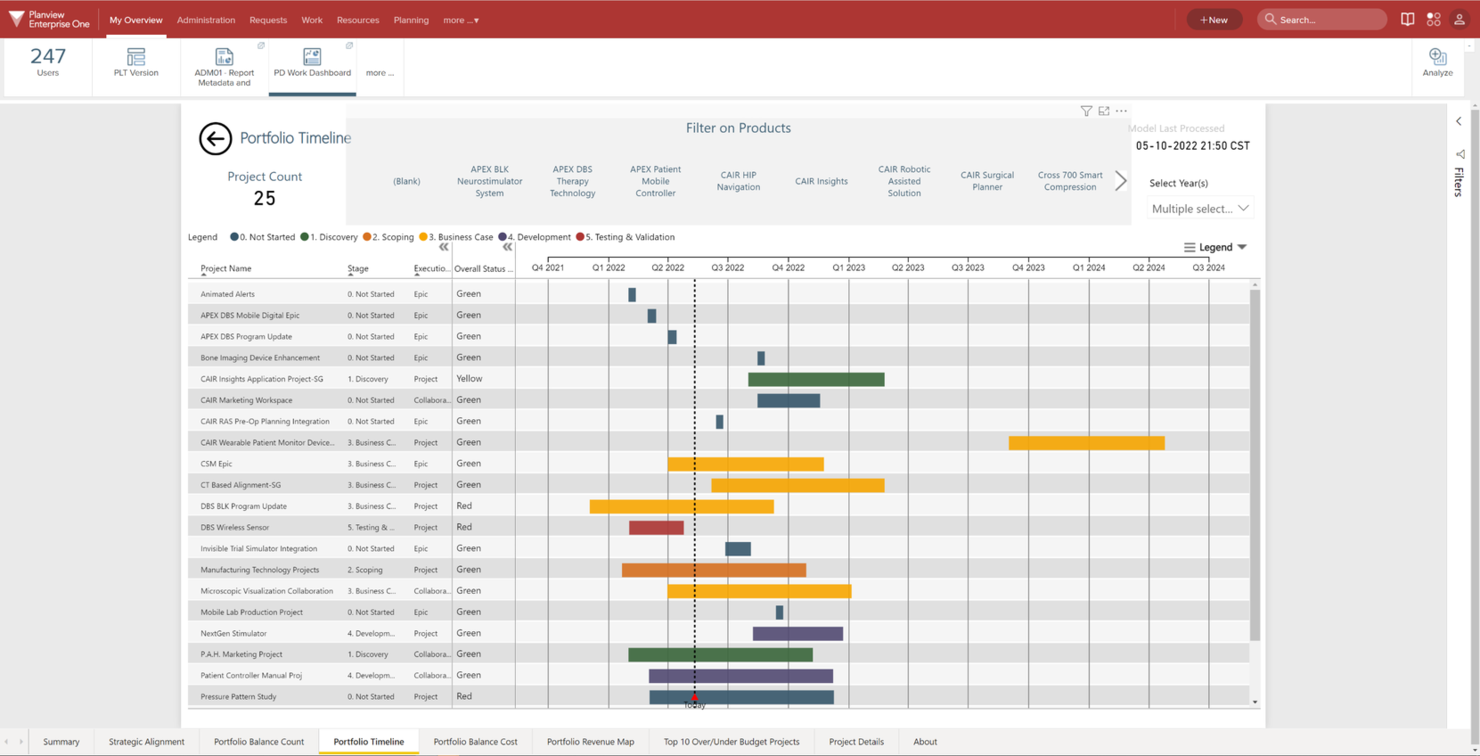Screen dimensions: 1480x756
Task: Select the DBS Wireless Sensor red Gantt bar
Action: click(656, 527)
